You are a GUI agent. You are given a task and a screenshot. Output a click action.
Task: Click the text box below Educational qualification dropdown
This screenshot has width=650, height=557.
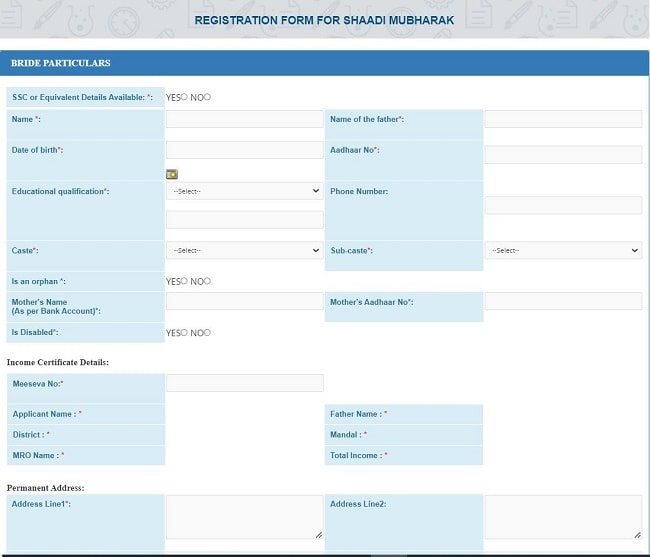(x=245, y=220)
